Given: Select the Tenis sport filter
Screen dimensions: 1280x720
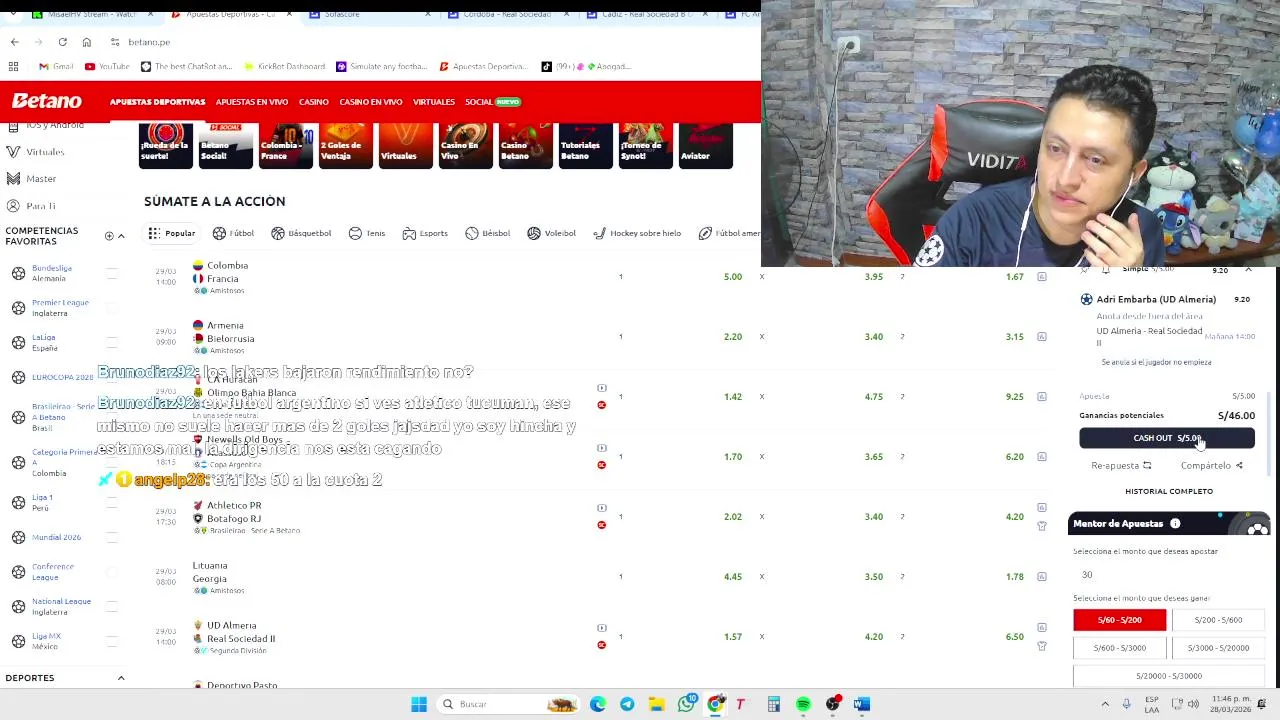Looking at the screenshot, I should (x=366, y=233).
